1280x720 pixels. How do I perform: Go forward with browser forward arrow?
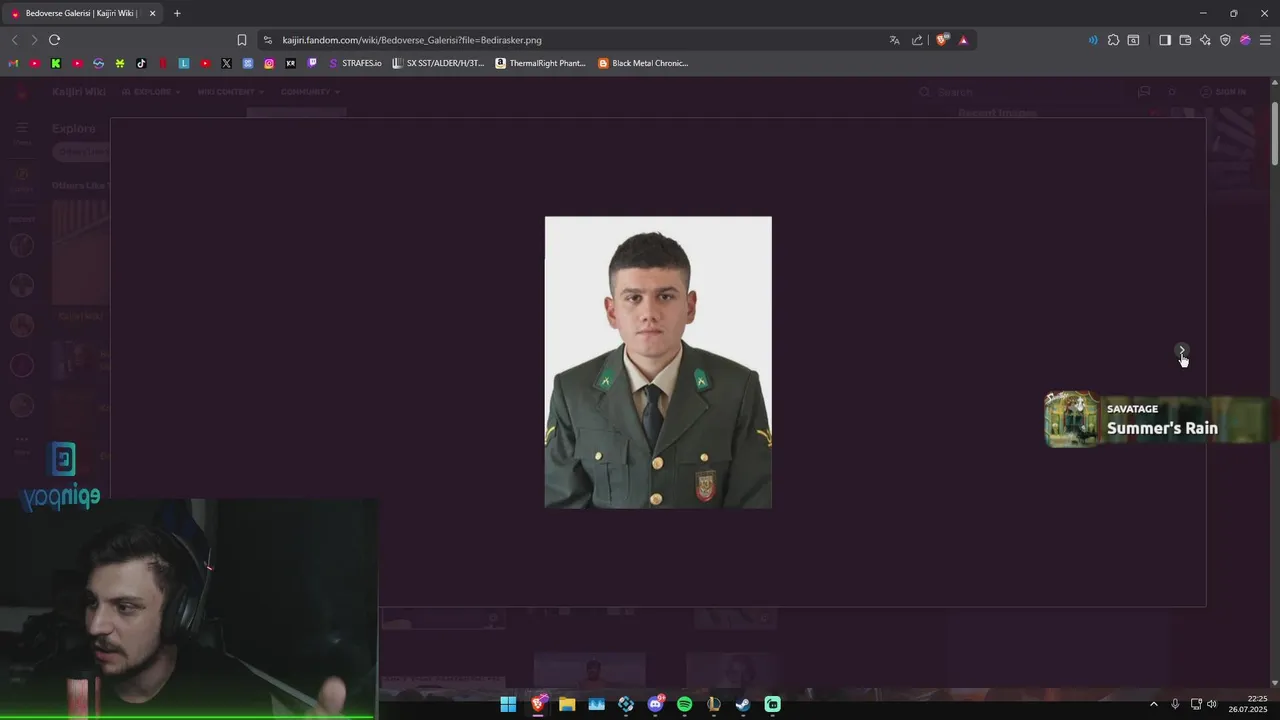34,40
